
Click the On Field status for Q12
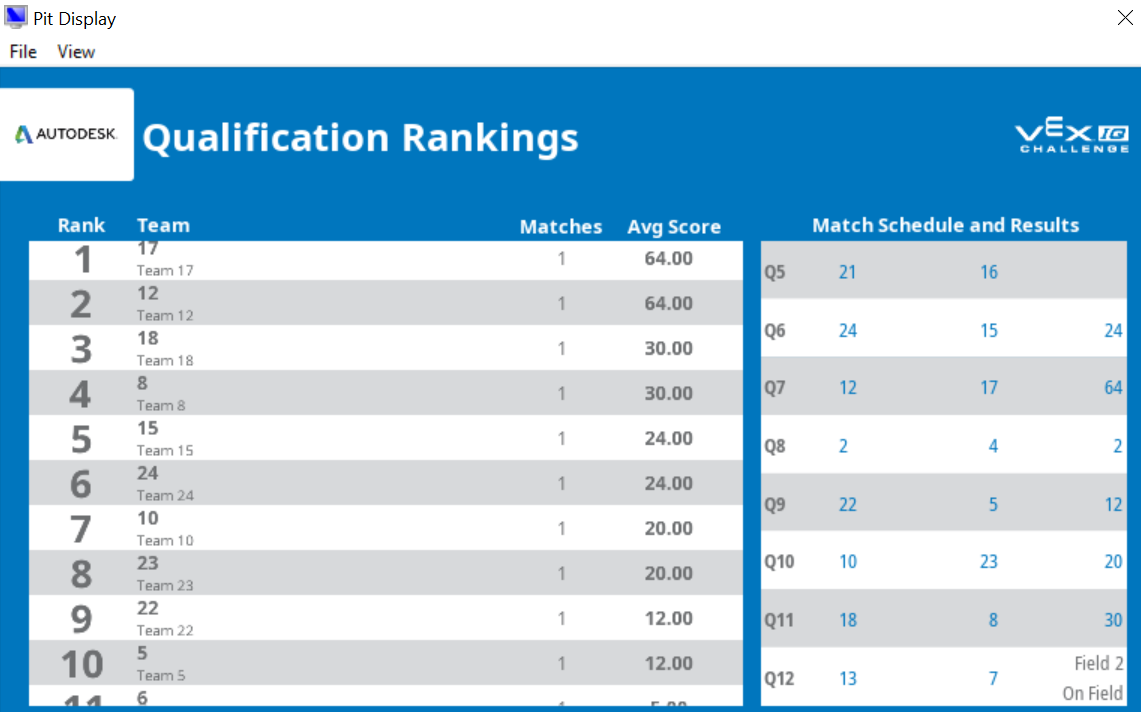(x=1093, y=693)
